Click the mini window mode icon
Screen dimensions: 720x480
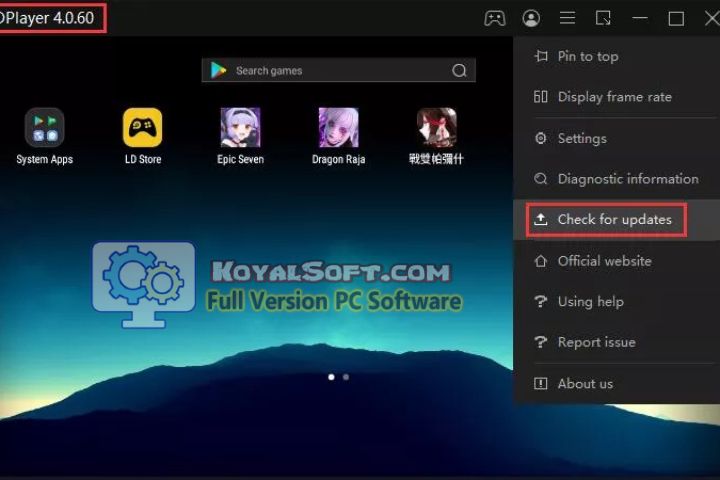point(603,18)
